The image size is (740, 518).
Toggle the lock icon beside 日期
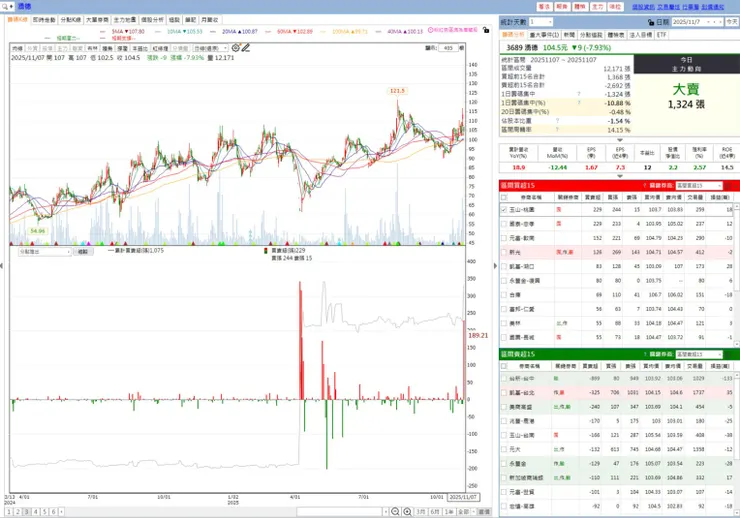pos(651,22)
